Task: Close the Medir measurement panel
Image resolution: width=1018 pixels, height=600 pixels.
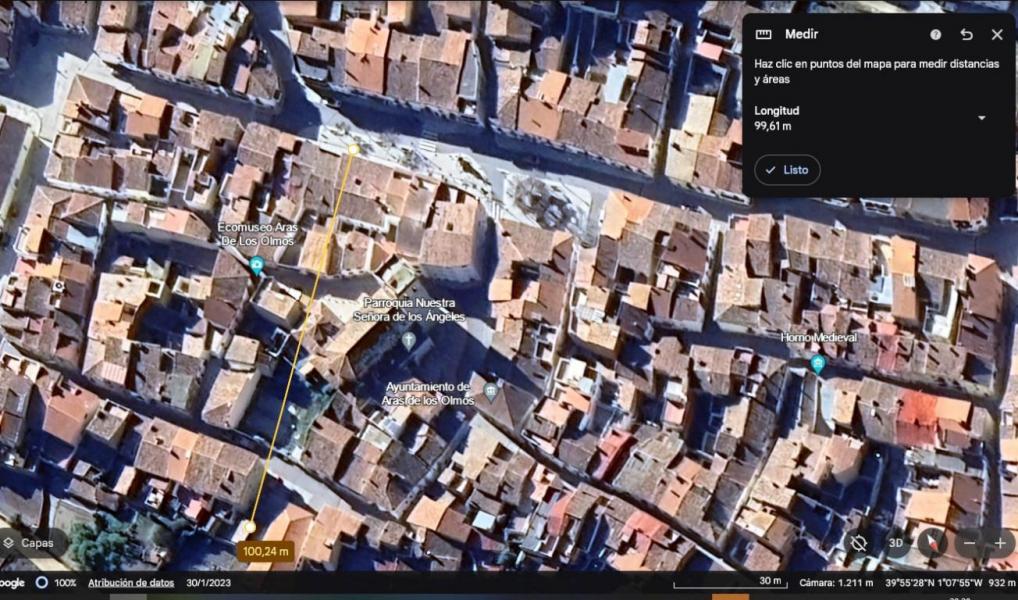Action: click(996, 34)
